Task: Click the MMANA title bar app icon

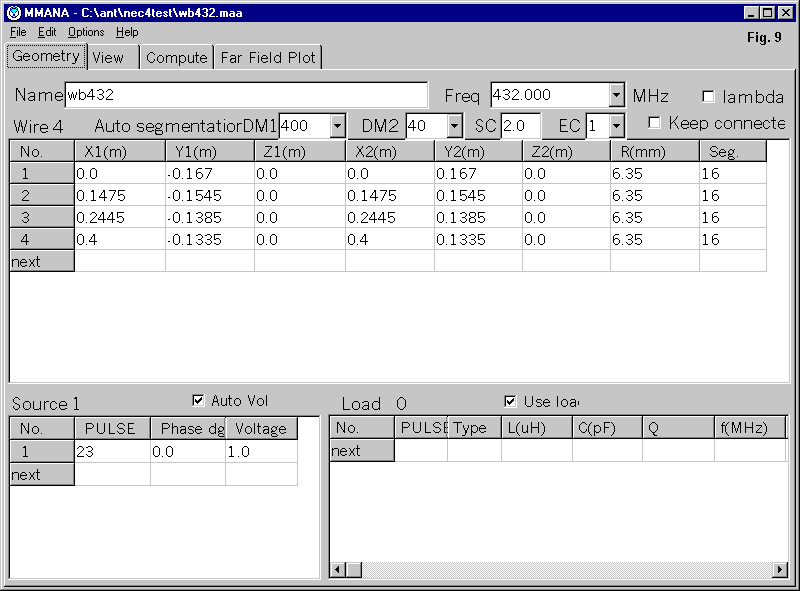Action: pyautogui.click(x=13, y=12)
